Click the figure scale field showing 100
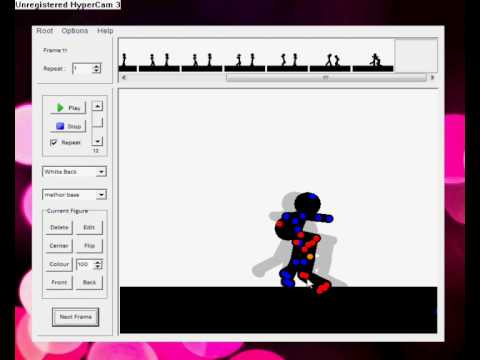Image resolution: width=480 pixels, height=360 pixels. (x=85, y=264)
